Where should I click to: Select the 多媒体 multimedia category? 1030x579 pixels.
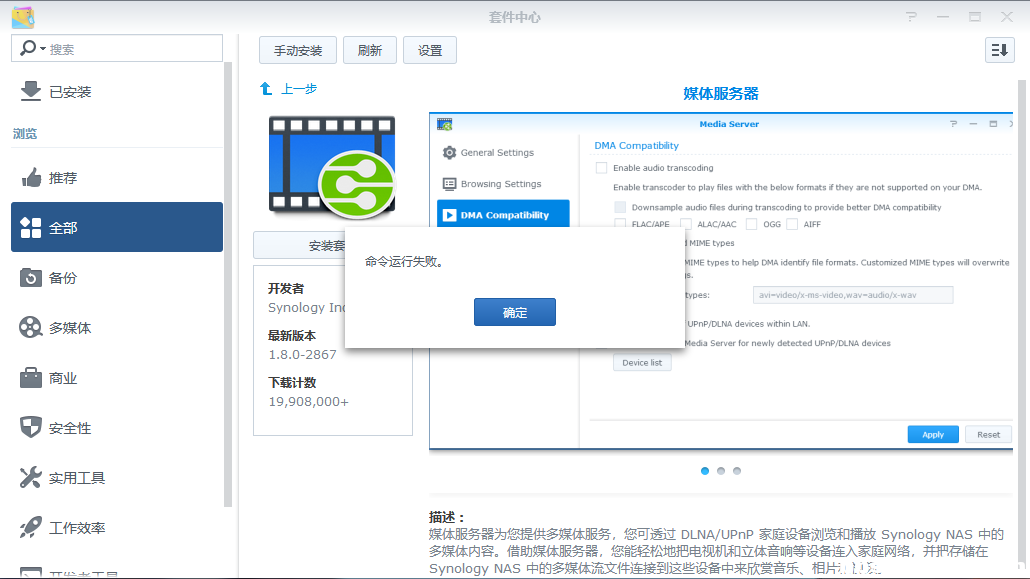(x=117, y=328)
